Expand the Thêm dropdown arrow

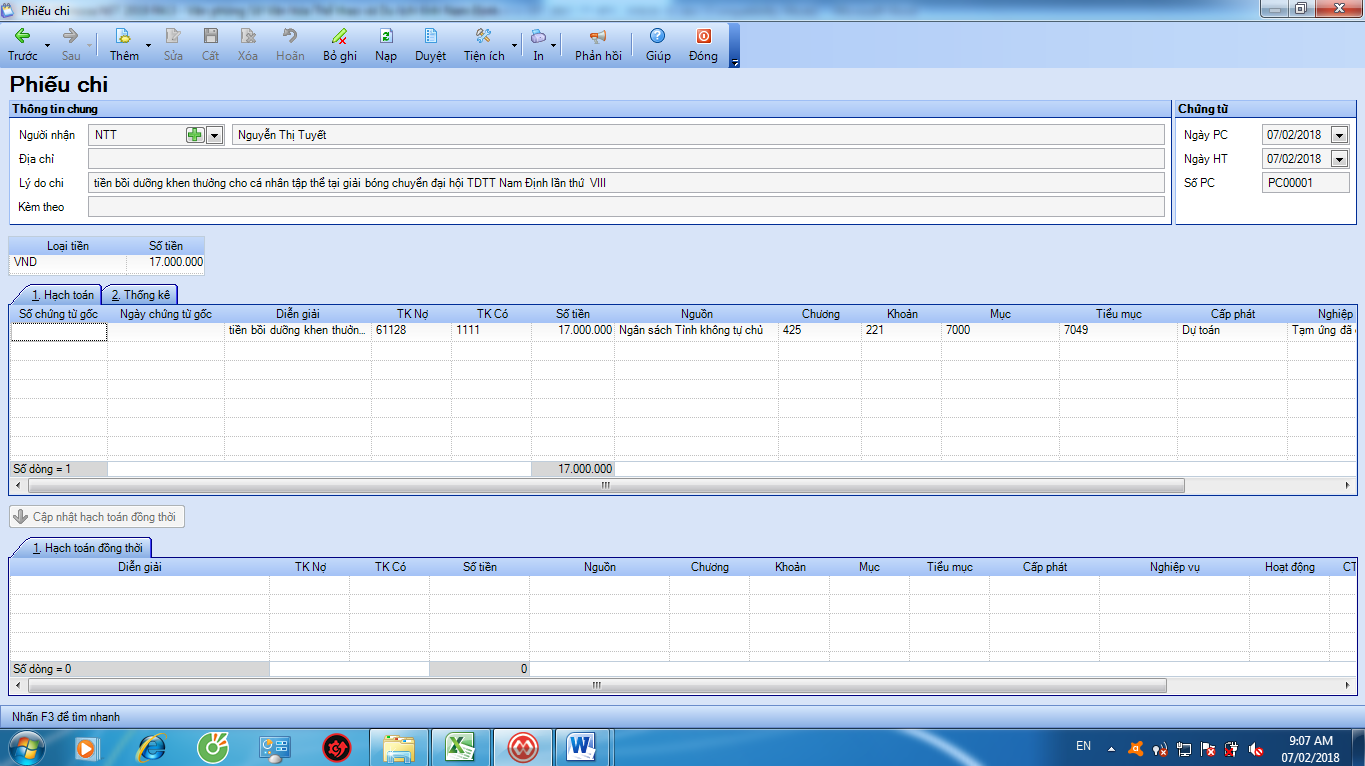tap(148, 46)
